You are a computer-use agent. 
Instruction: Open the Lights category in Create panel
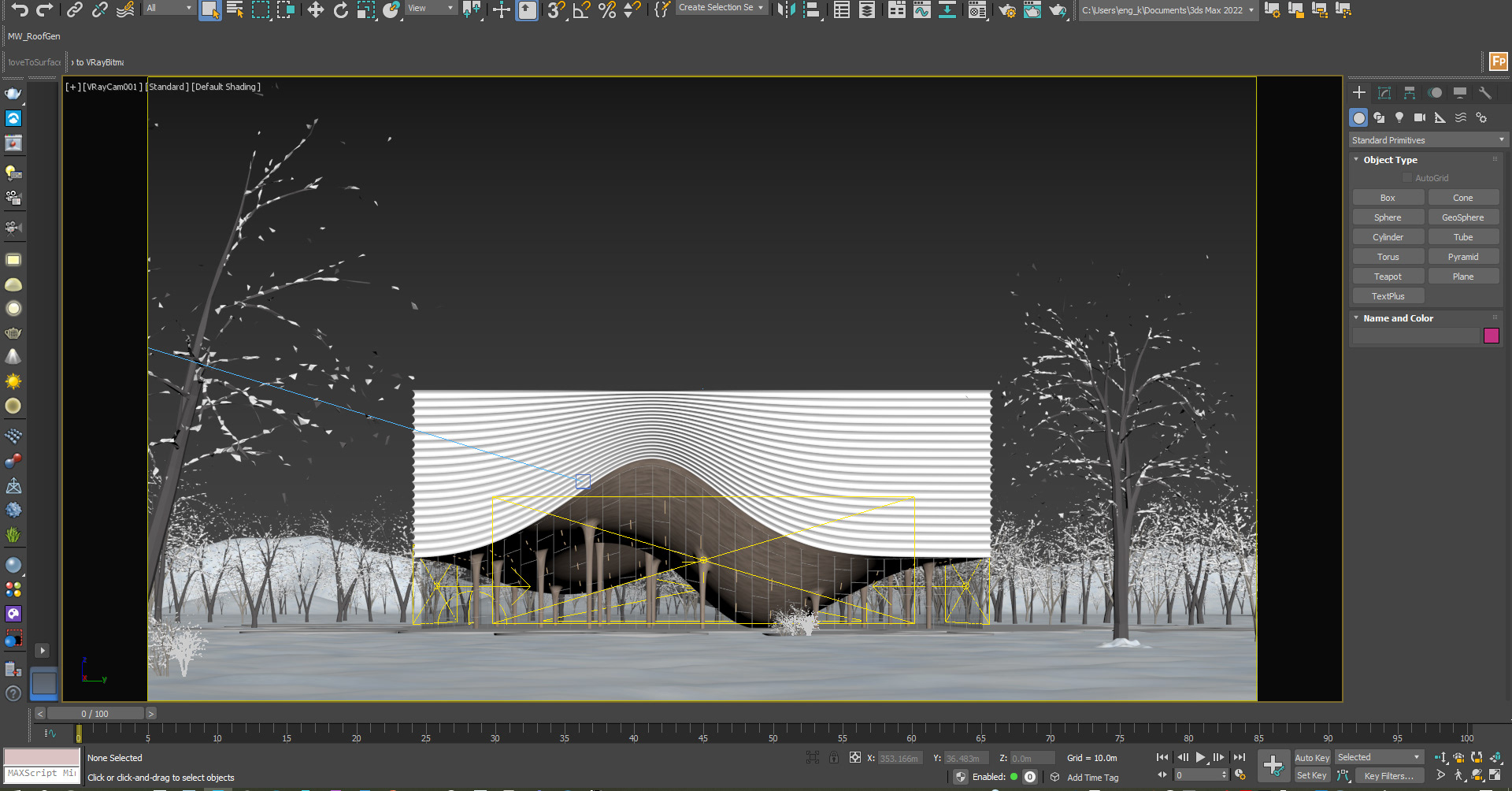(1399, 117)
